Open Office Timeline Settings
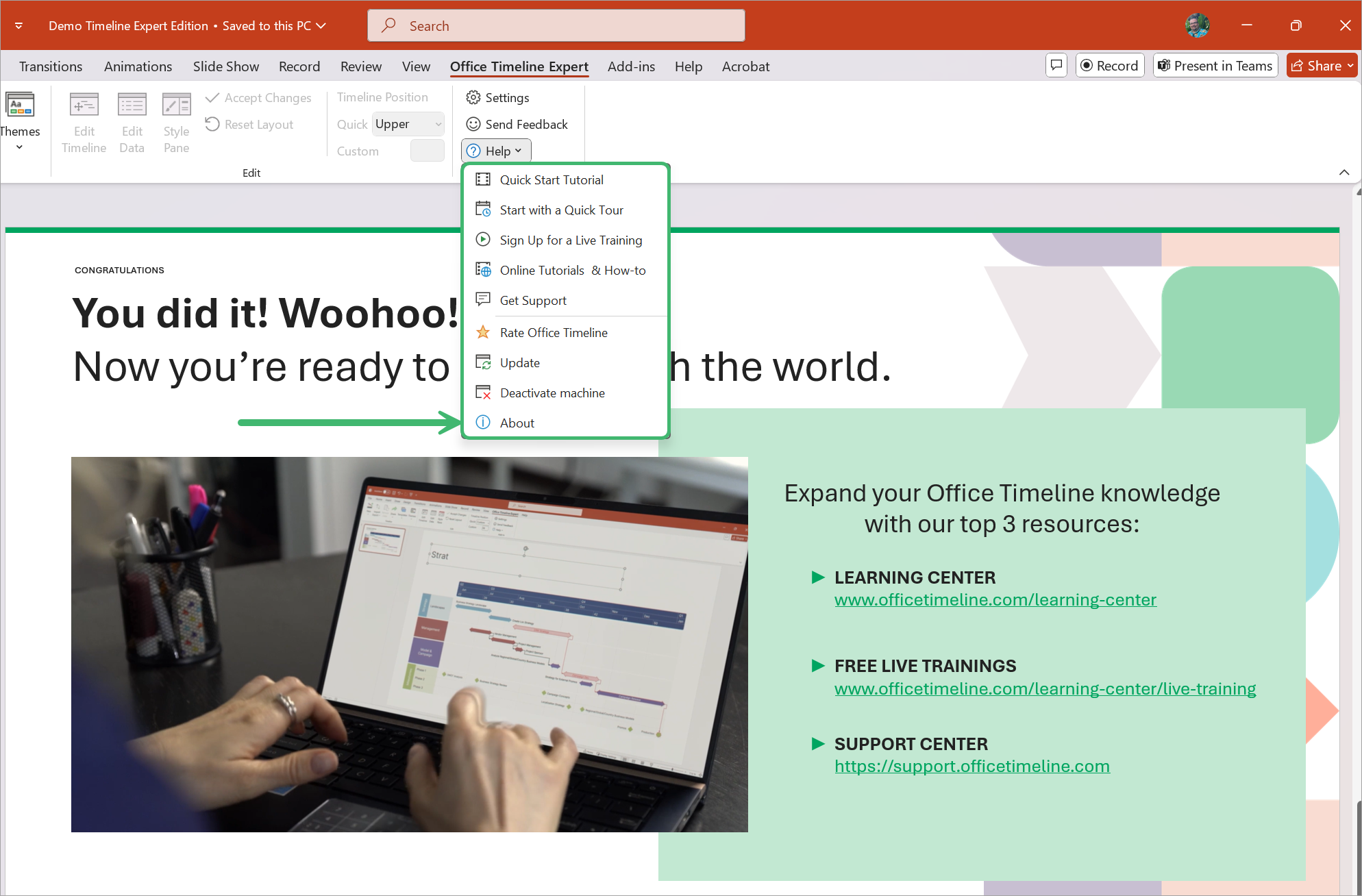This screenshot has width=1362, height=896. [497, 98]
